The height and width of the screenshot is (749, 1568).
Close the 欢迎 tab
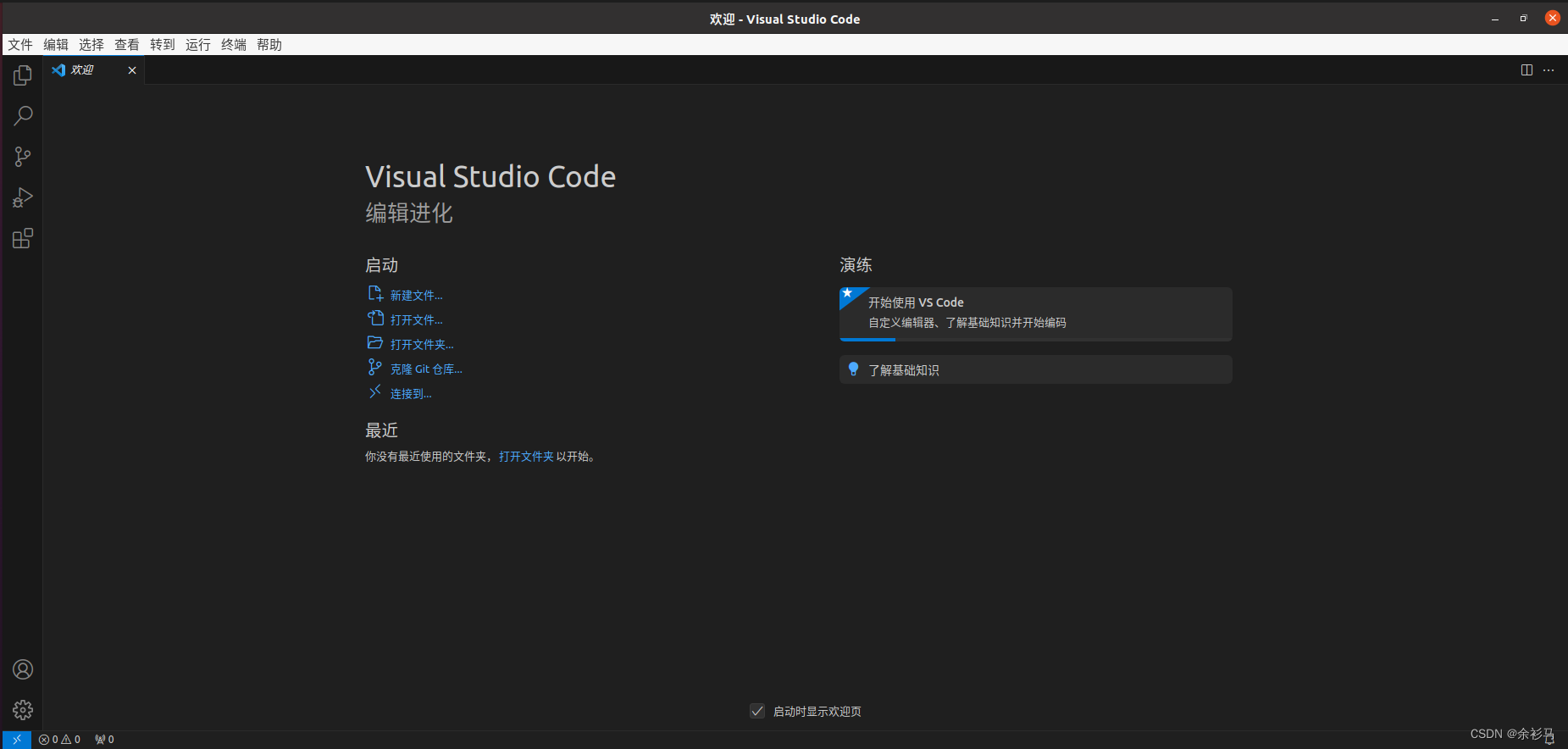tap(132, 70)
